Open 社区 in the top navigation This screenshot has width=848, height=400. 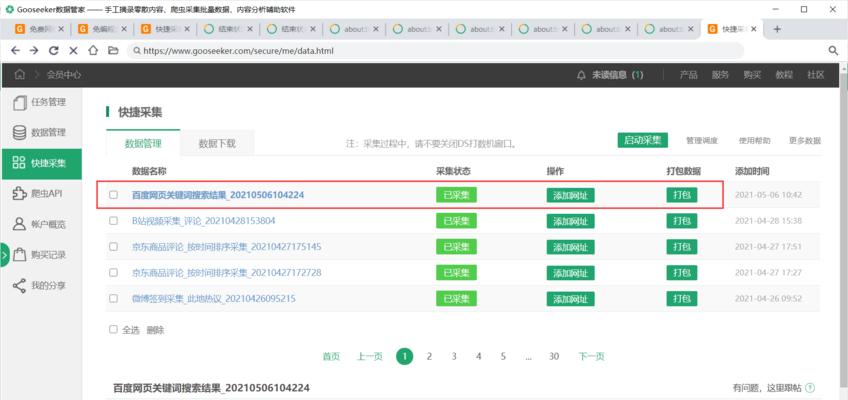click(816, 75)
